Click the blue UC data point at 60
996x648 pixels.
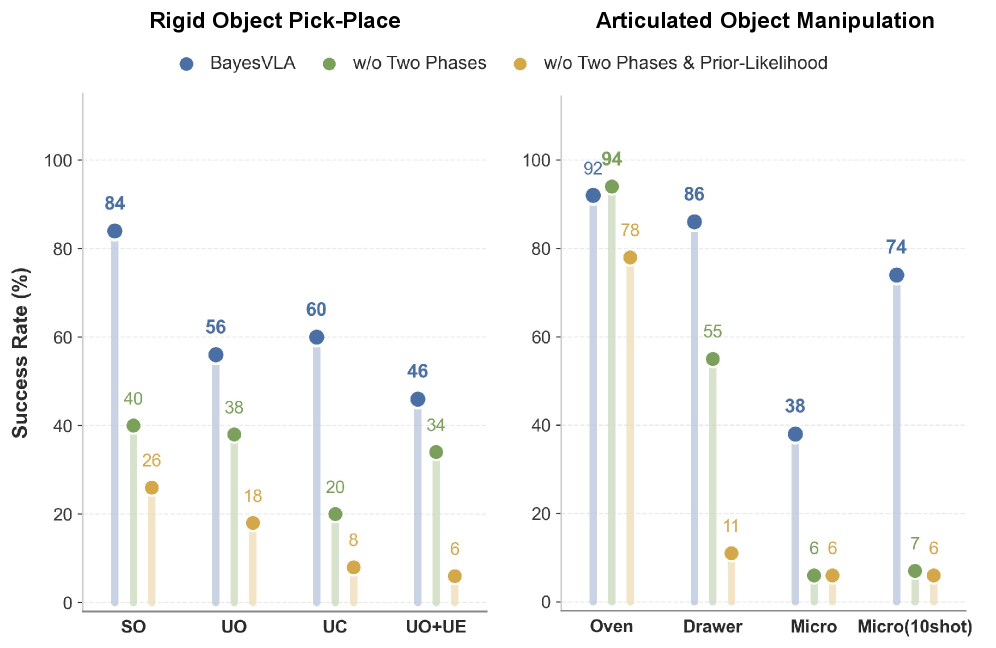[317, 337]
